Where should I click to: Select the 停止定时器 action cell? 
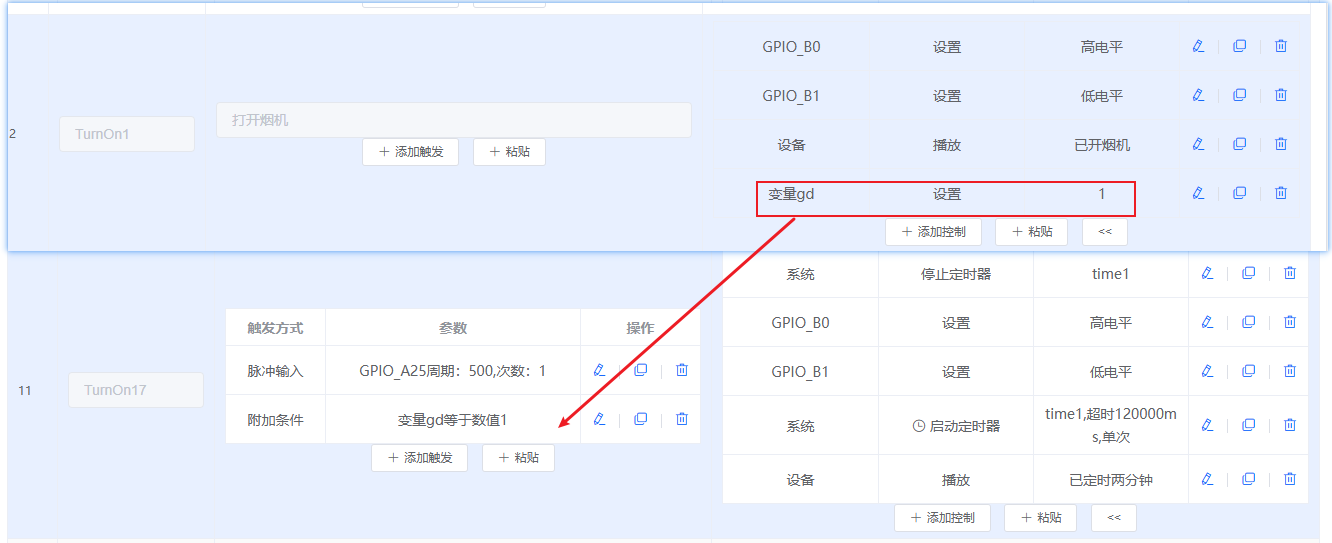(x=956, y=274)
